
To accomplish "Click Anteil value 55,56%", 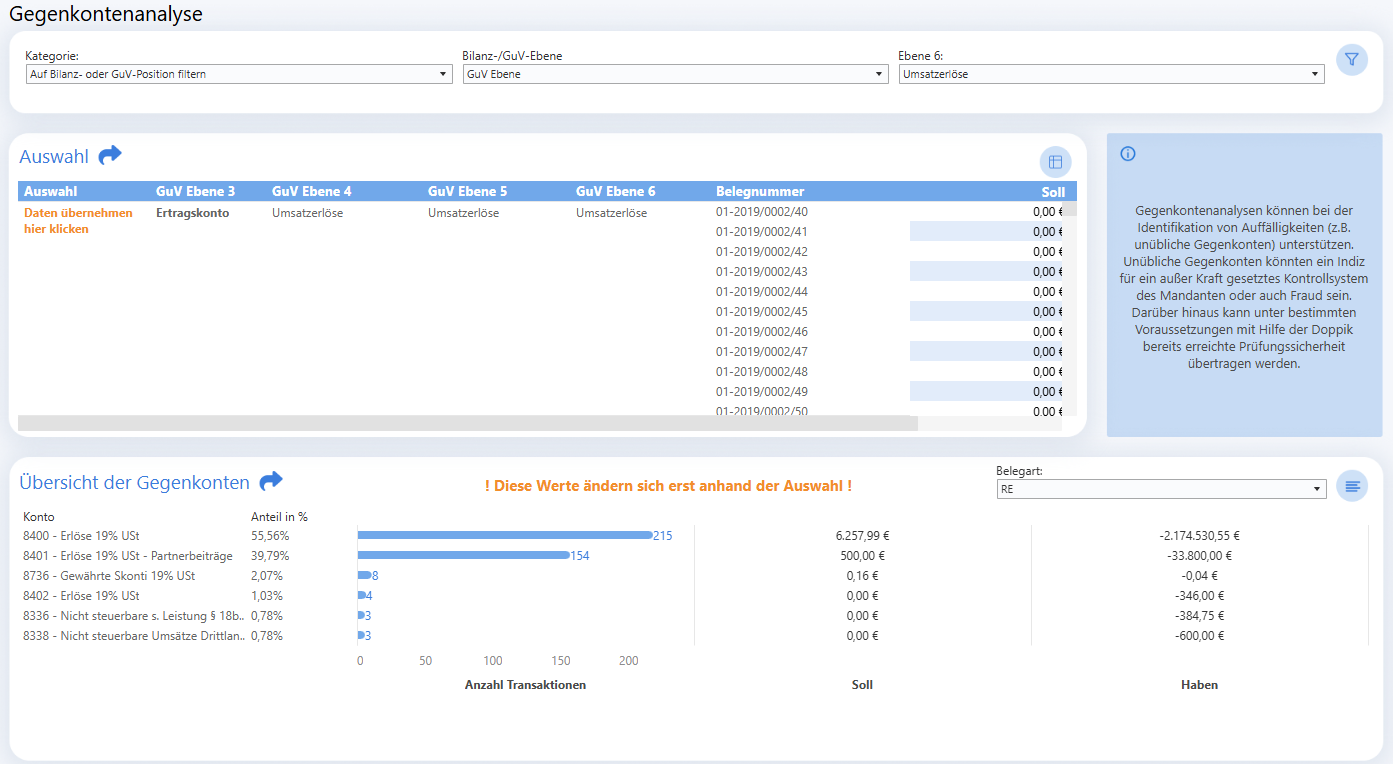I will [270, 536].
